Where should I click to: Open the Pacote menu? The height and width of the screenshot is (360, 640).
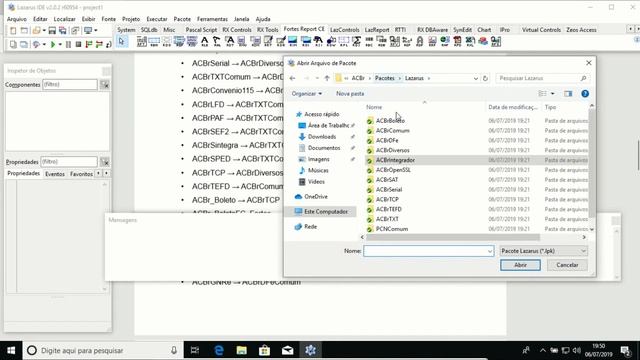point(182,19)
